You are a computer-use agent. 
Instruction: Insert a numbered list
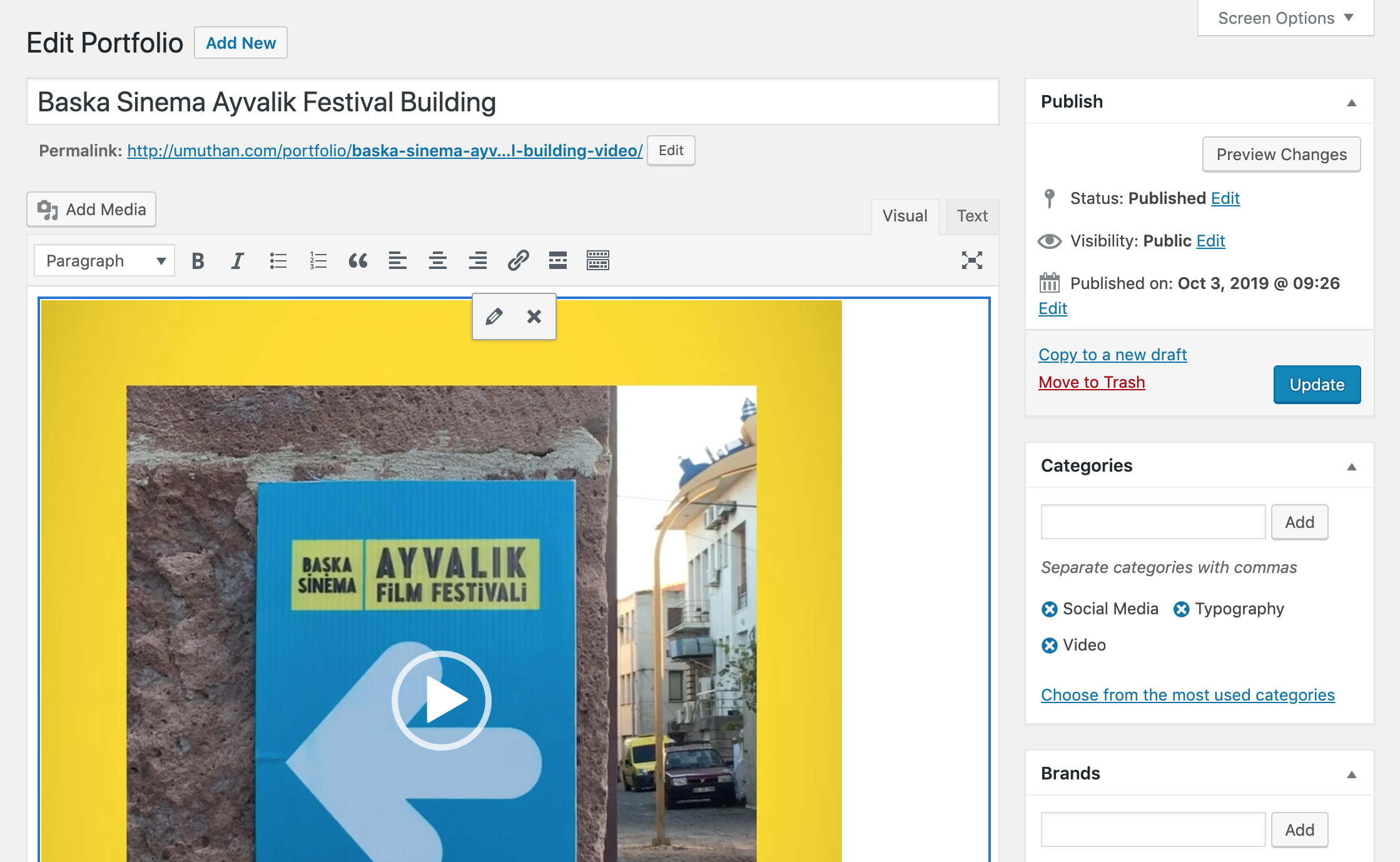point(318,260)
